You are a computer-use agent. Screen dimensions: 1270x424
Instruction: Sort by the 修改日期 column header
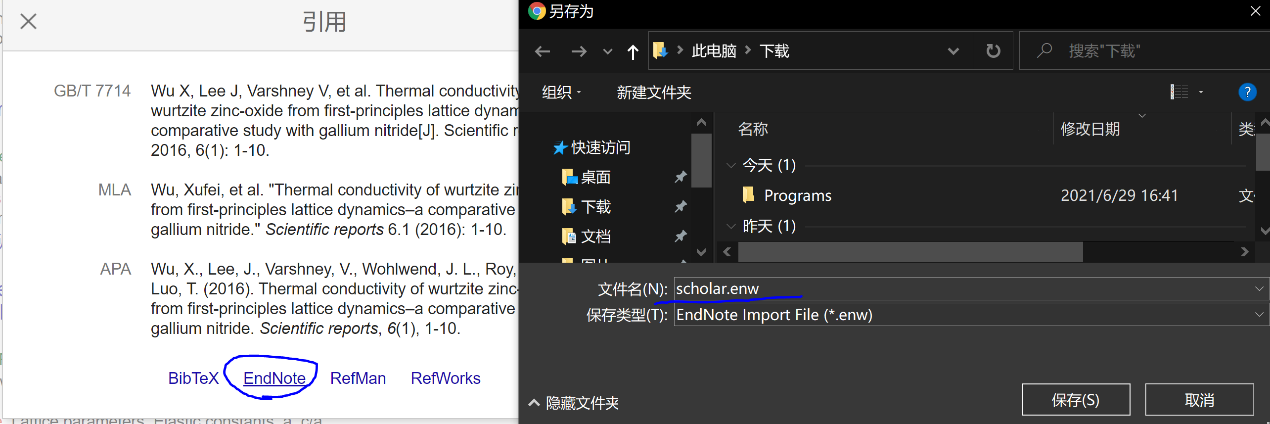tap(1090, 129)
